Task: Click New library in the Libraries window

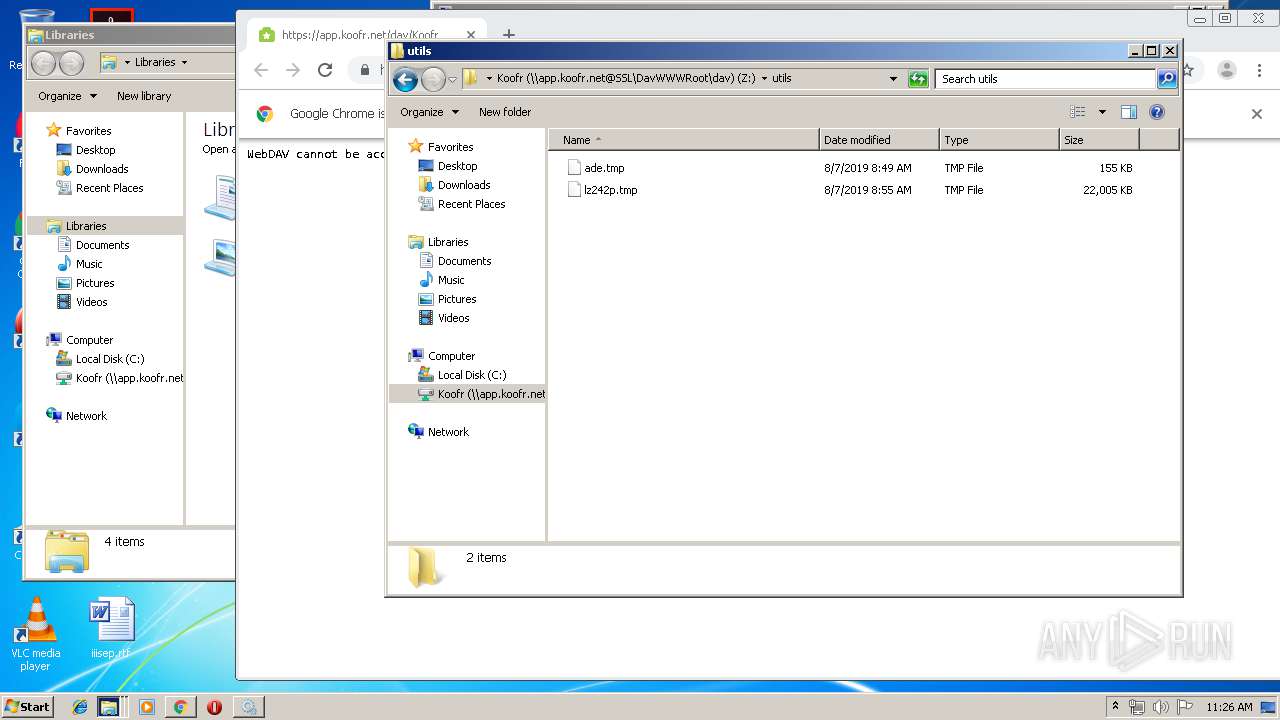Action: (144, 96)
